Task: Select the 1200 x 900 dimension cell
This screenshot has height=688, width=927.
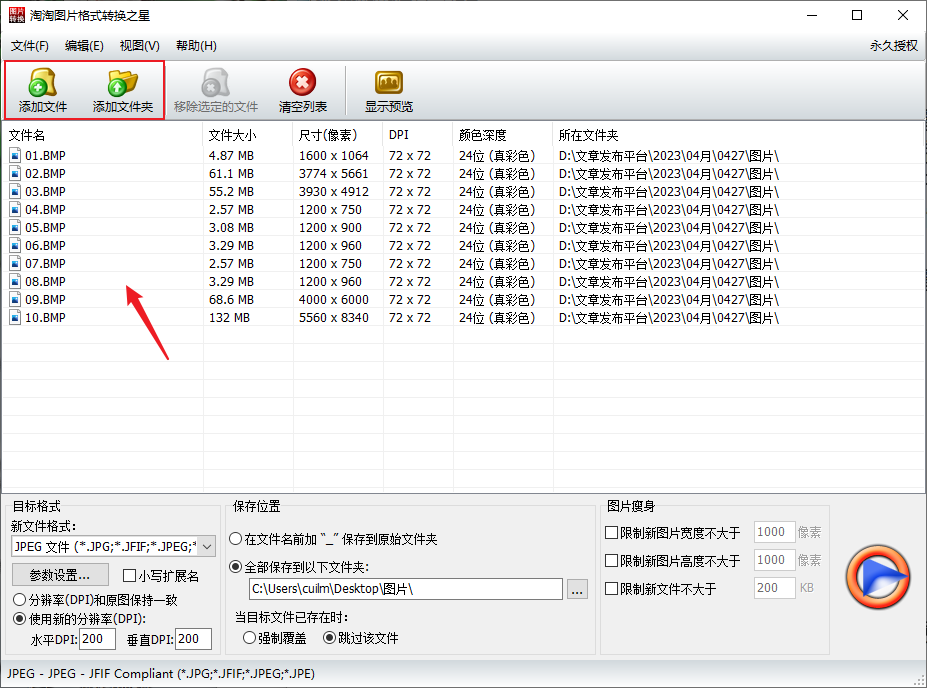Action: tap(330, 228)
